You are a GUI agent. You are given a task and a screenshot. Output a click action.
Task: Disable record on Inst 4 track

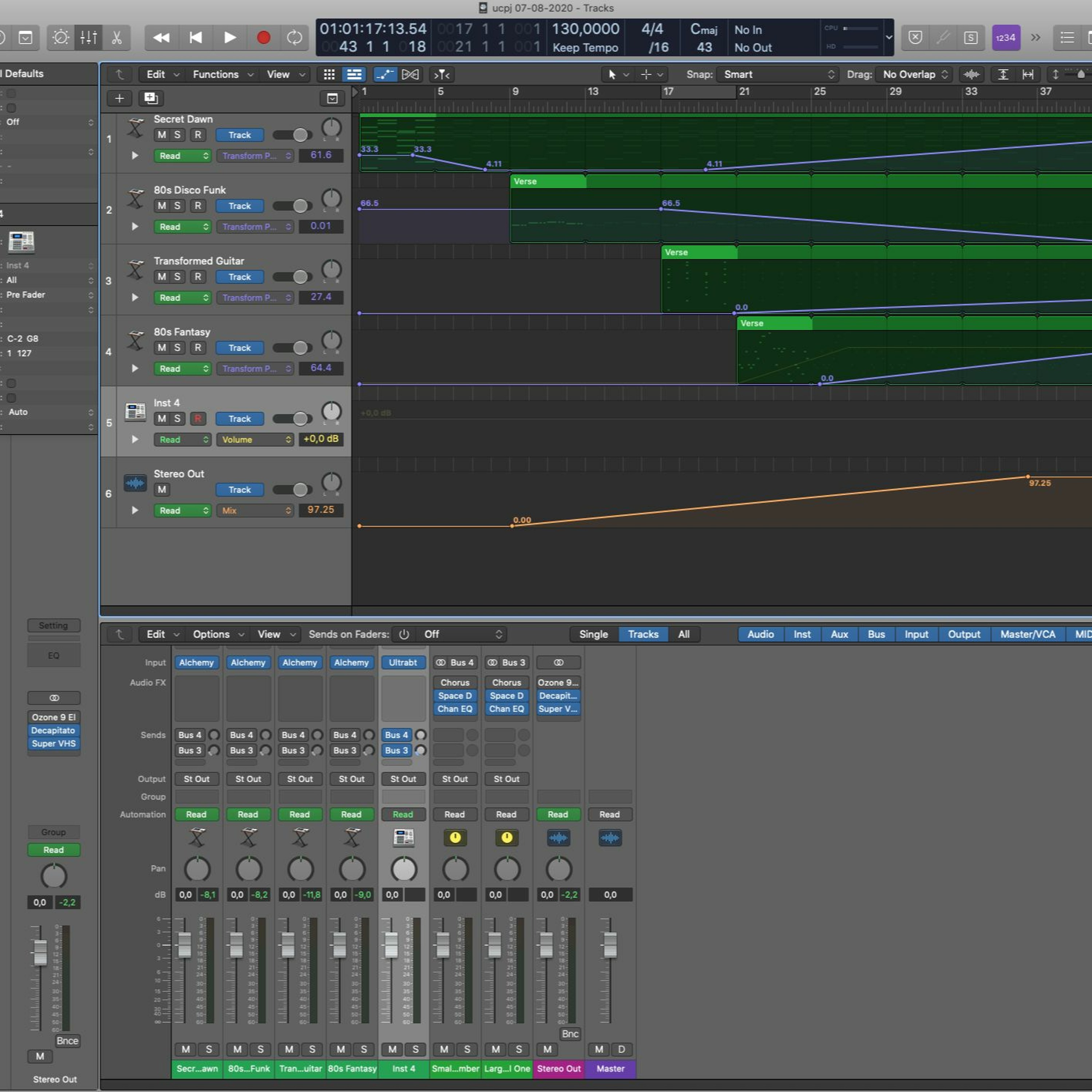tap(197, 419)
